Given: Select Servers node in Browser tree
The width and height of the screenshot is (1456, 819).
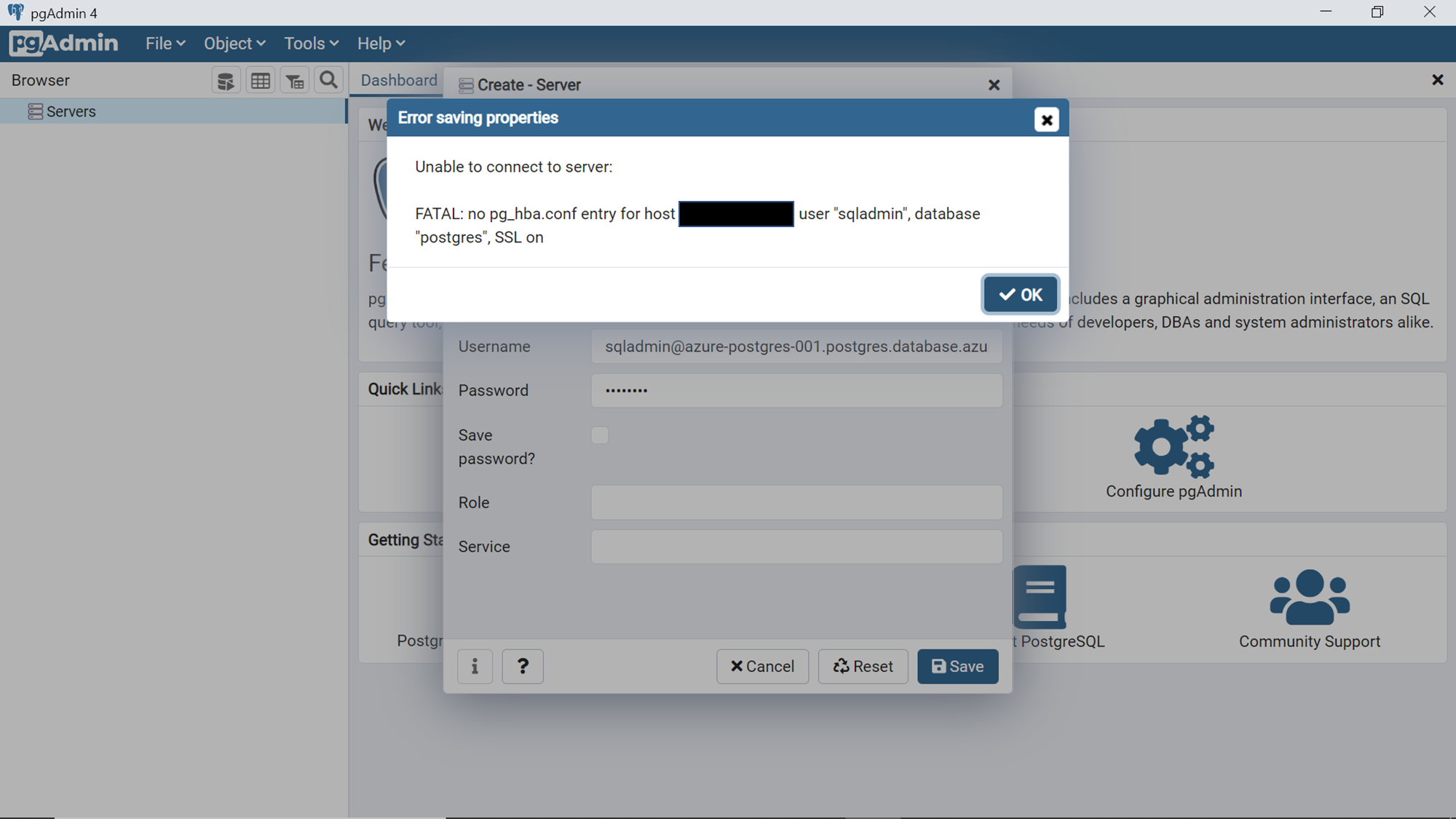Looking at the screenshot, I should pyautogui.click(x=71, y=111).
